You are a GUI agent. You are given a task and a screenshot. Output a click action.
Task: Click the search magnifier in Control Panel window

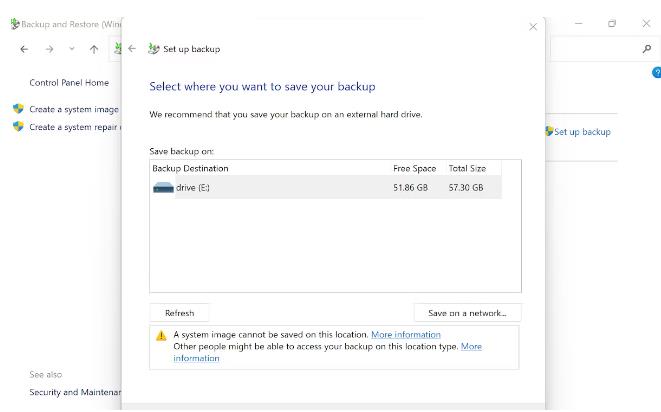[647, 49]
